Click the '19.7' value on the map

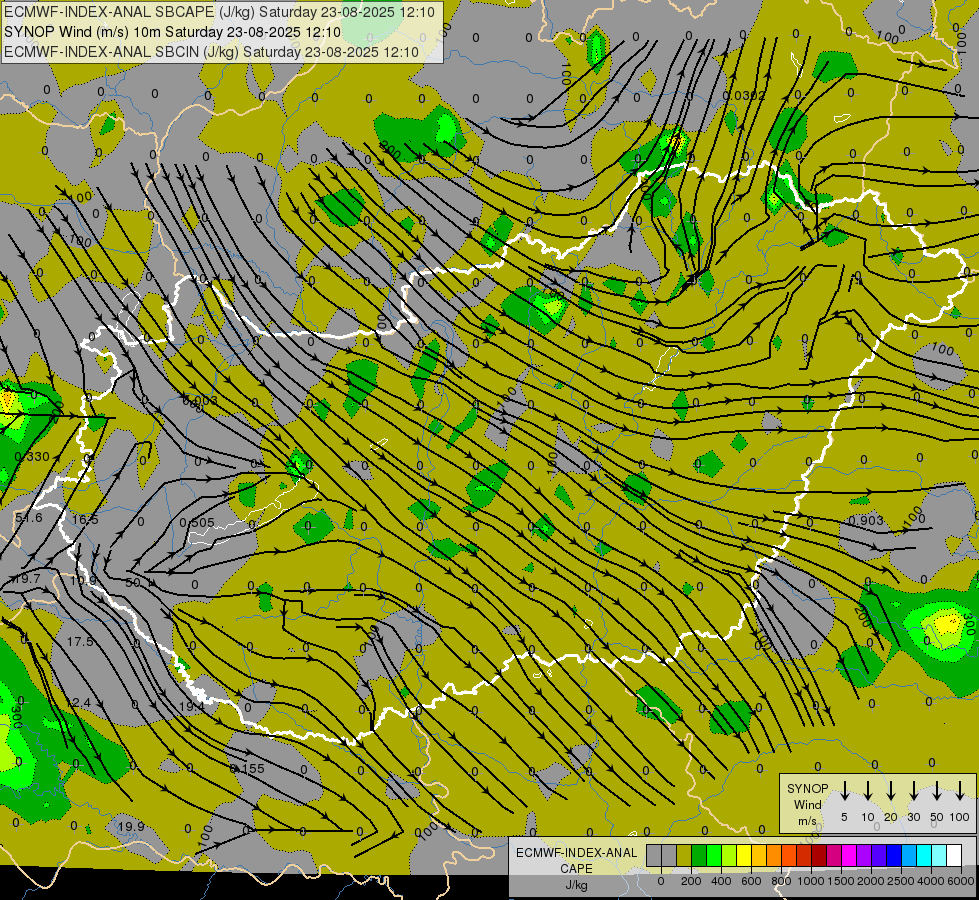[x=27, y=579]
